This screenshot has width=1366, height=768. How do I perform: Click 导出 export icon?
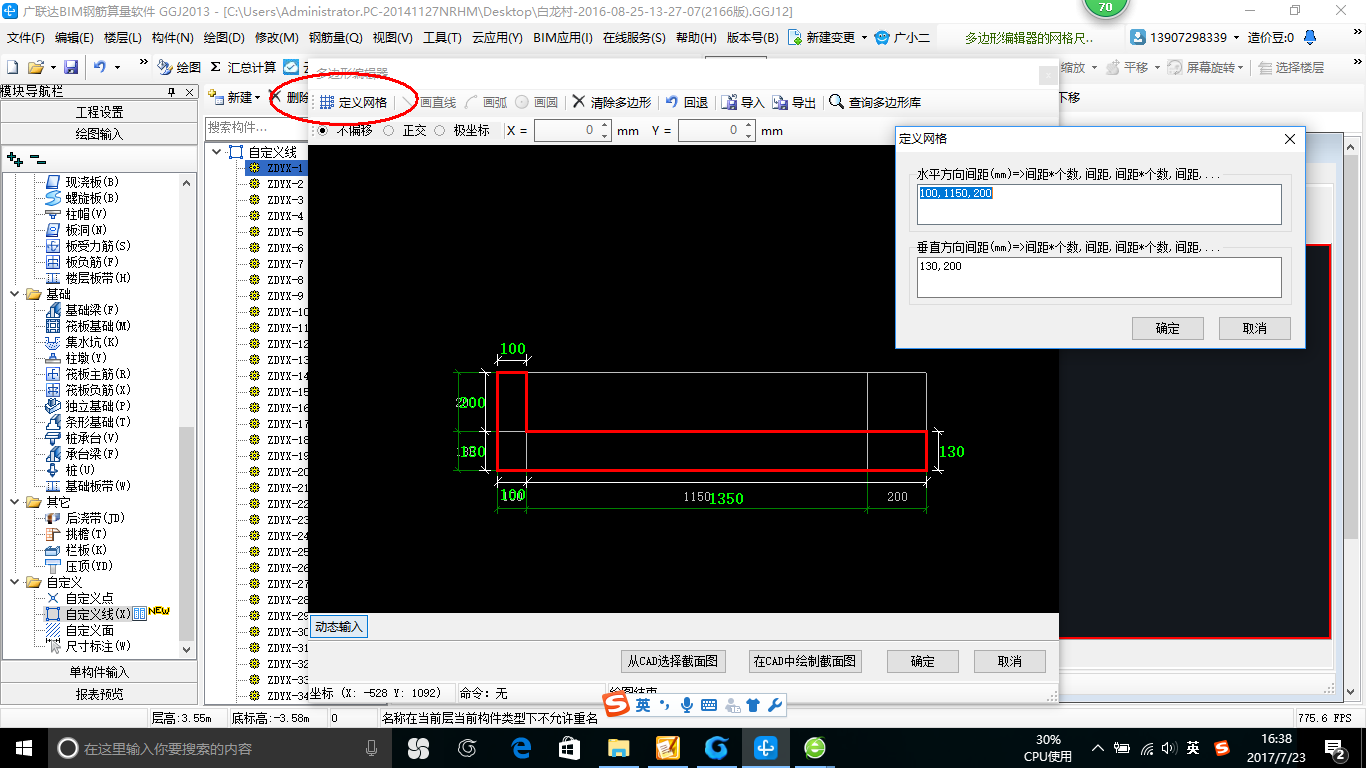pos(793,102)
